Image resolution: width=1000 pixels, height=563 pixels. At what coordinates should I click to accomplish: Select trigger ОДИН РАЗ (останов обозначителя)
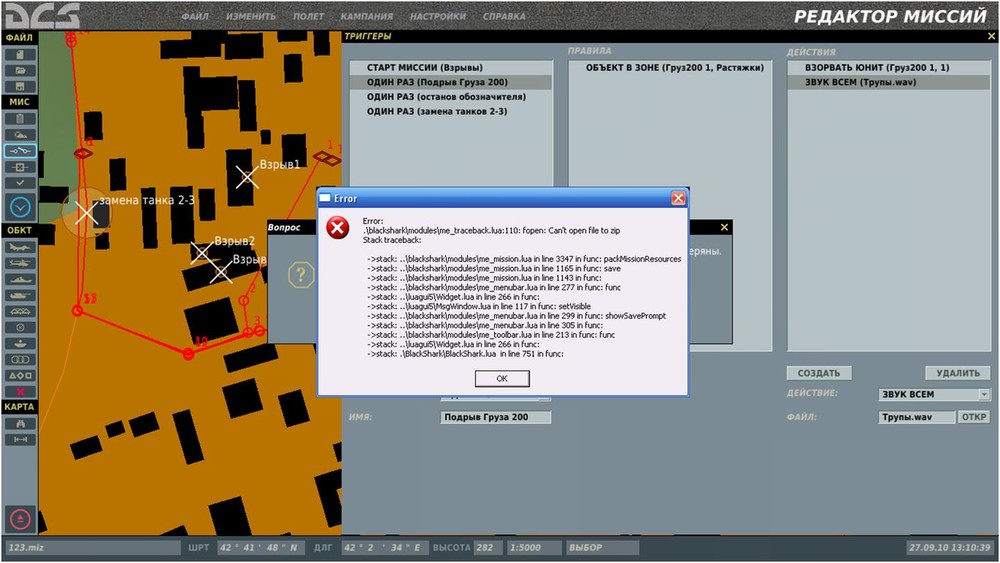450,97
